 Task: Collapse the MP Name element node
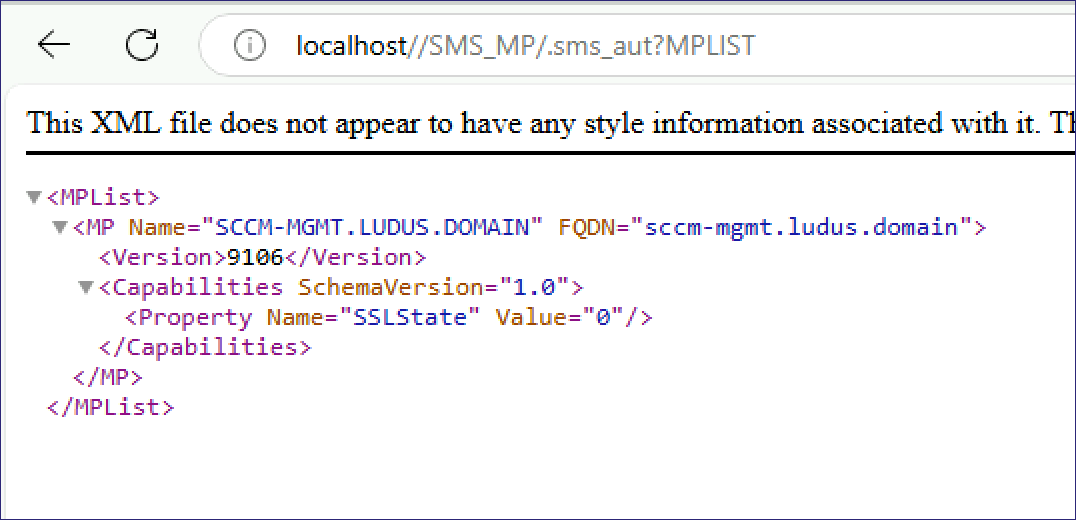(59, 227)
